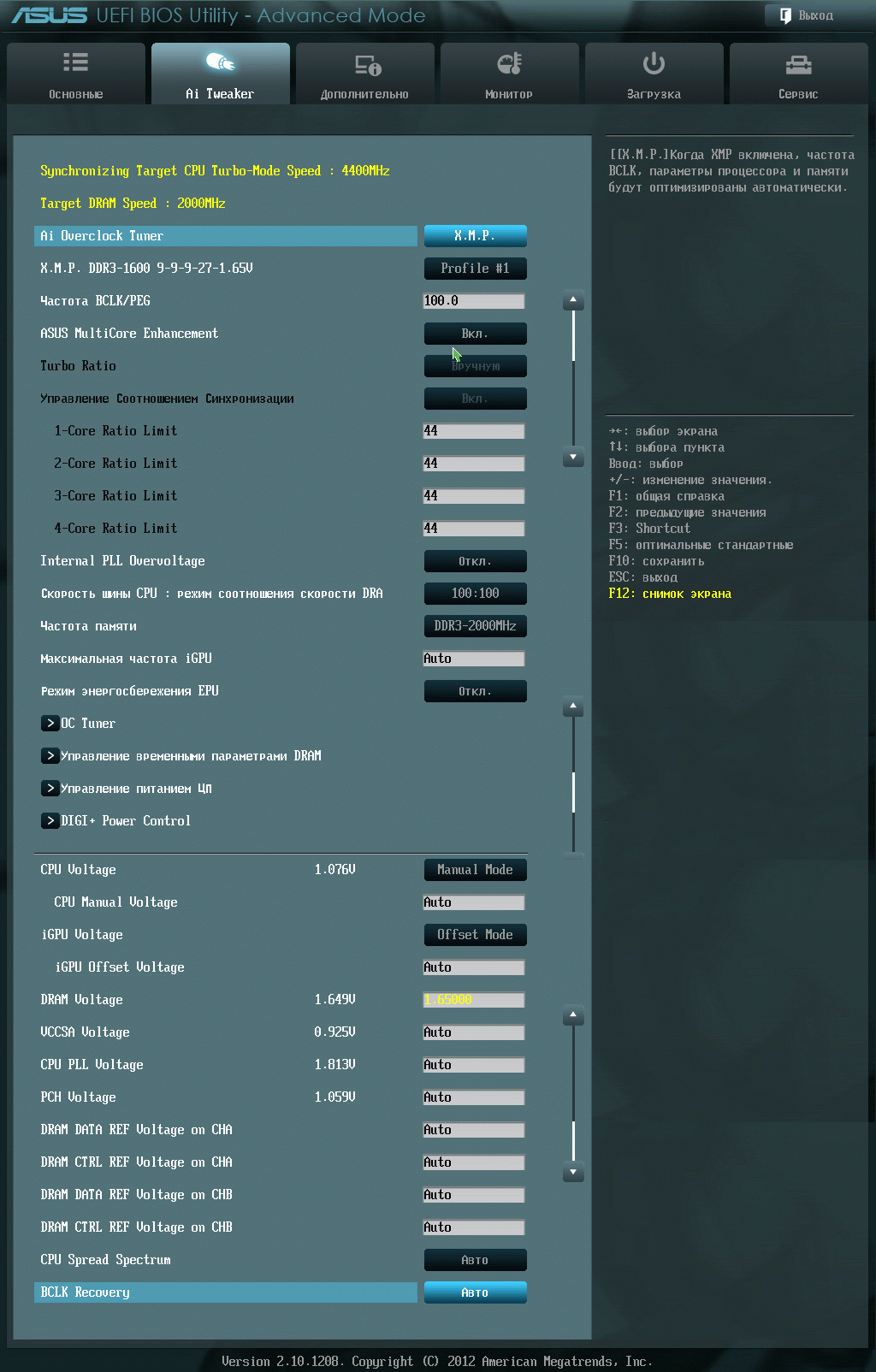Toggle ASUS MultiCore Enhancement Вкл. button
876x1372 pixels.
[x=475, y=334]
